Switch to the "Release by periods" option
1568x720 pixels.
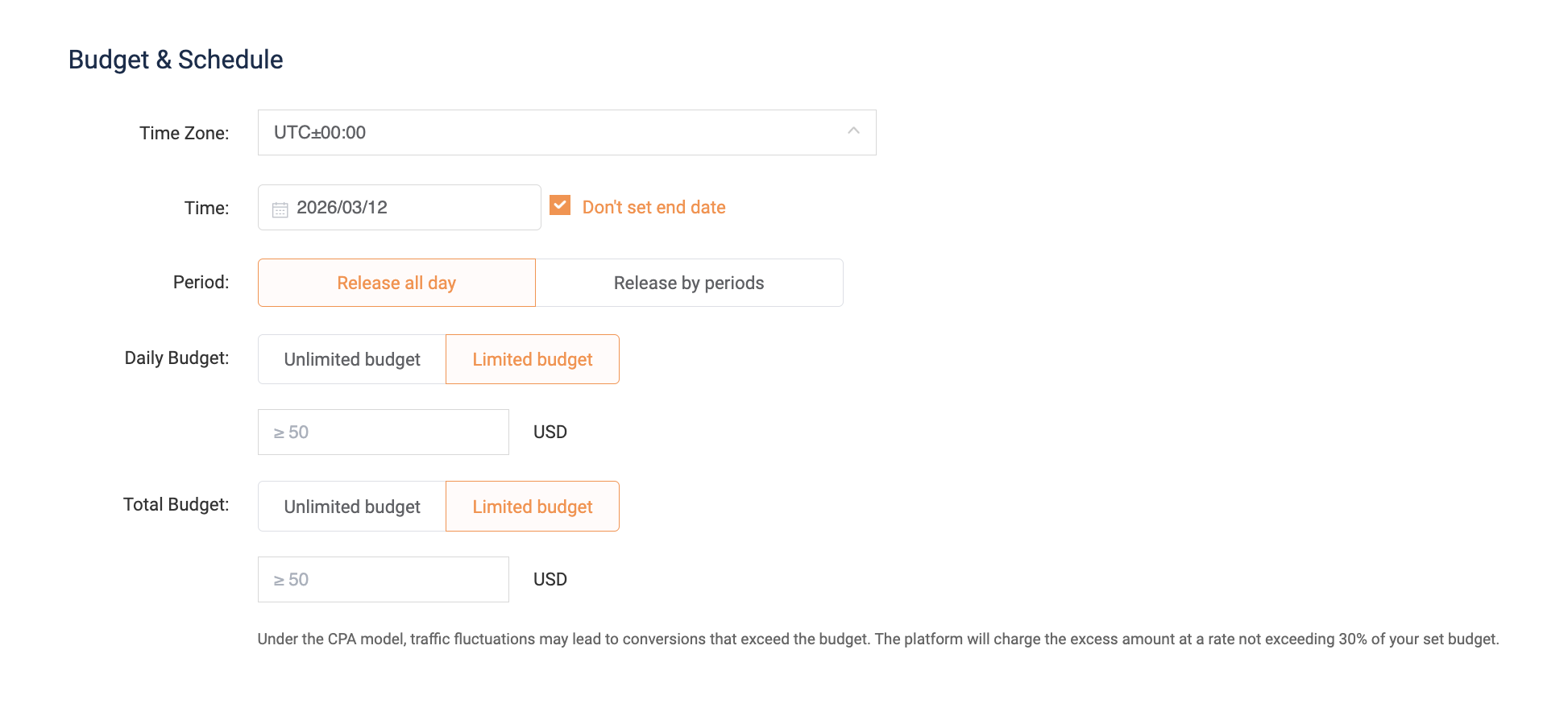tap(689, 283)
